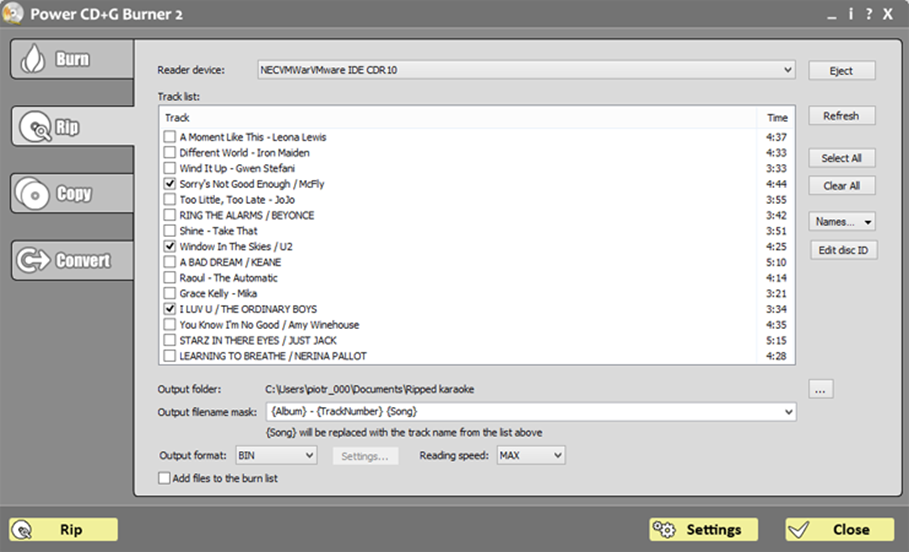The image size is (909, 552).
Task: Switch to the Rip tab
Action: tap(73, 126)
